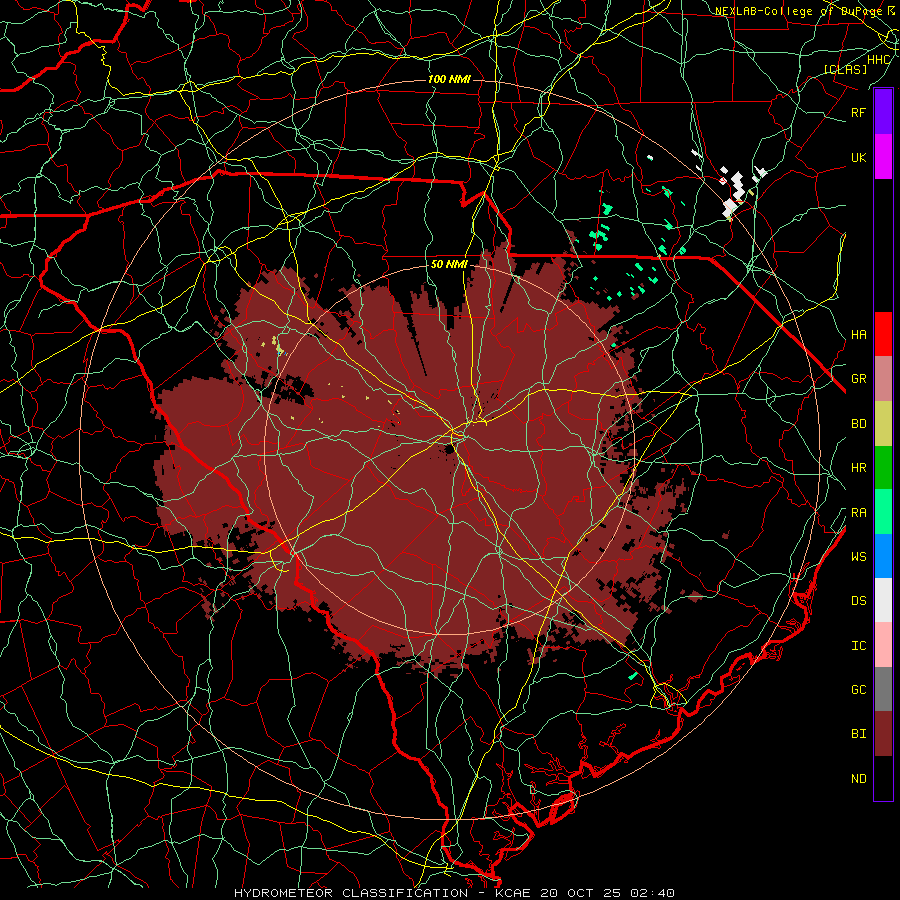
Task: Click the black radar site gap at center
Action: point(448,449)
